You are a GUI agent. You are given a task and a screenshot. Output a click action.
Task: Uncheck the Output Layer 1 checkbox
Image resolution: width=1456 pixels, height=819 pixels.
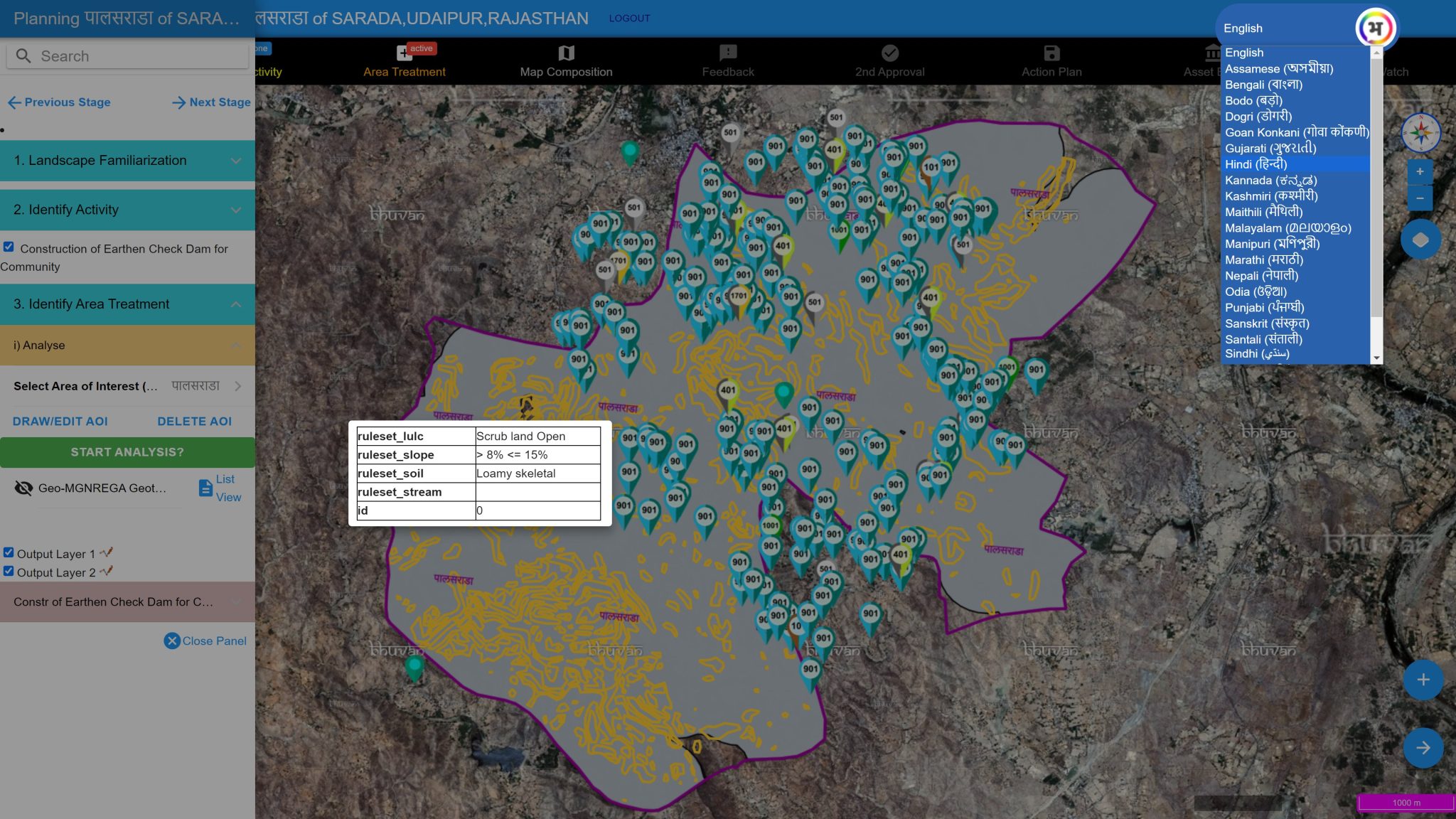click(x=9, y=553)
